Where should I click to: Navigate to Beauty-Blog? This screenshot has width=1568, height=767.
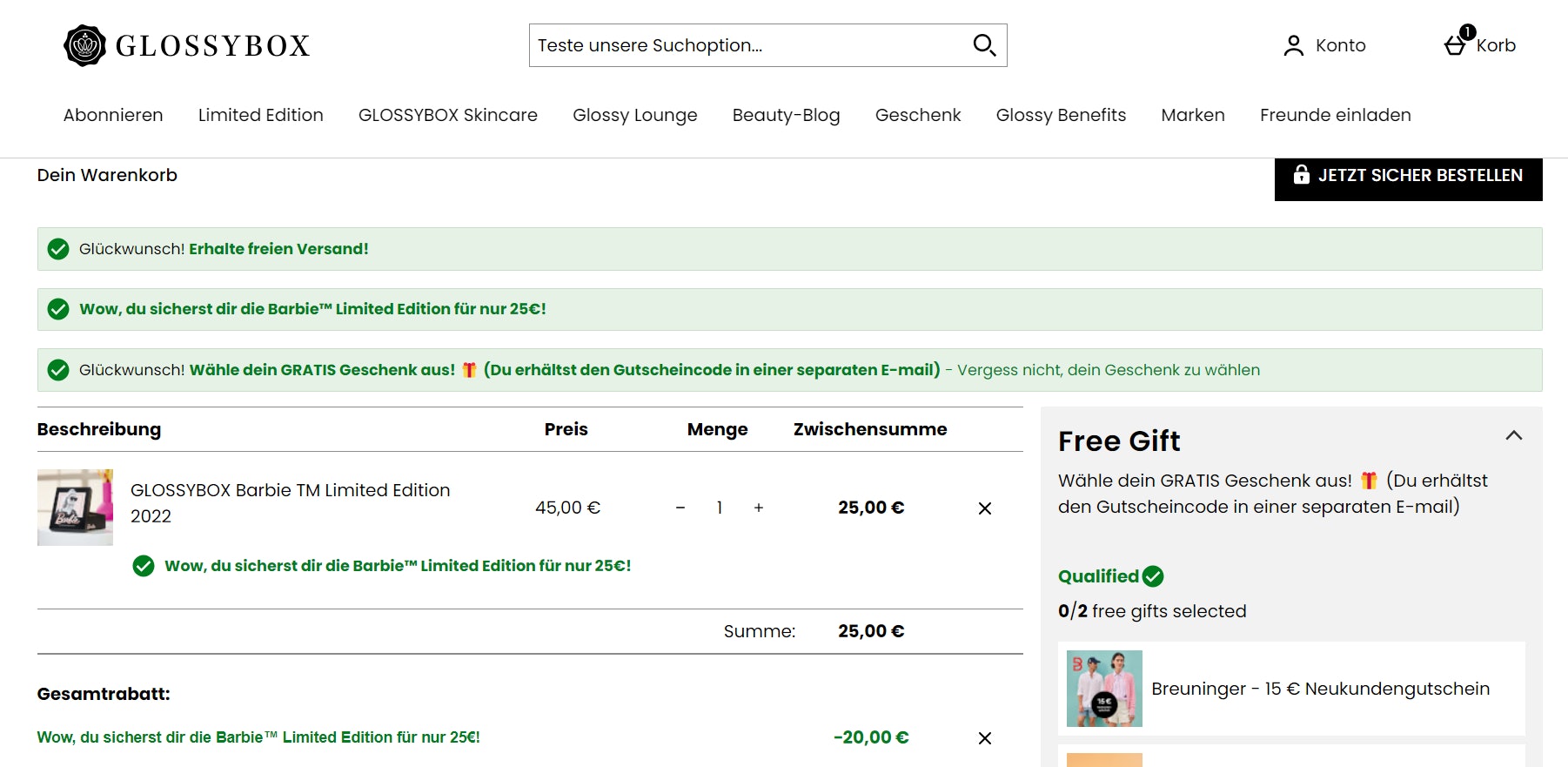786,115
